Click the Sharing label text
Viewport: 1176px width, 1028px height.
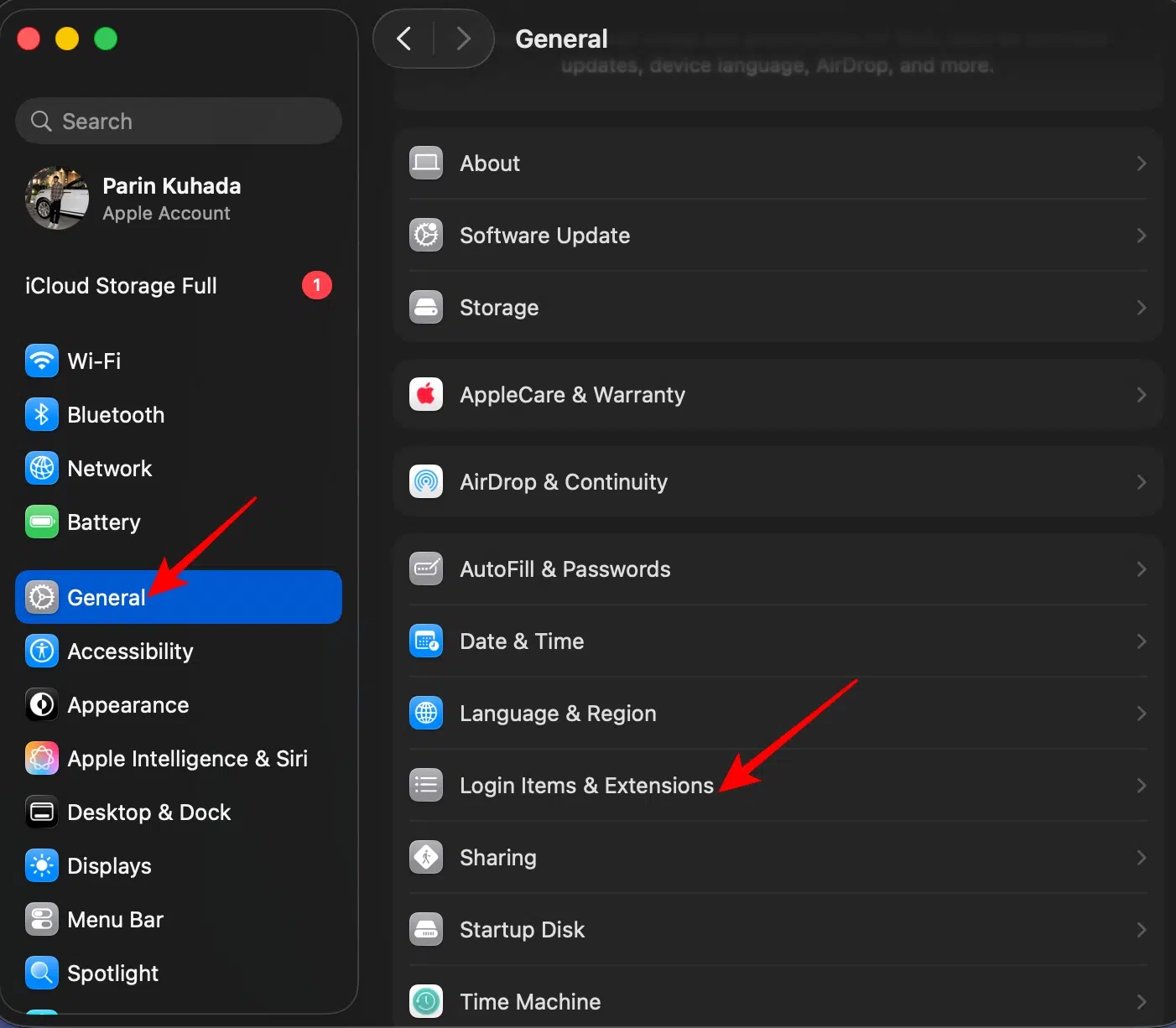point(498,858)
